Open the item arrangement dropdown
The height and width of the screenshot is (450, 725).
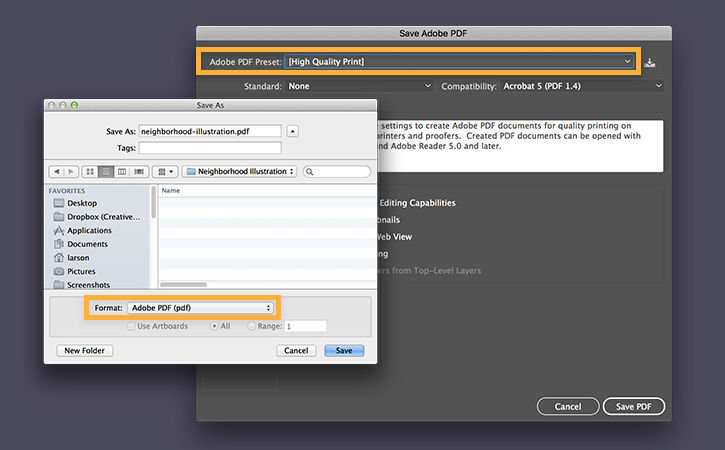(x=165, y=172)
